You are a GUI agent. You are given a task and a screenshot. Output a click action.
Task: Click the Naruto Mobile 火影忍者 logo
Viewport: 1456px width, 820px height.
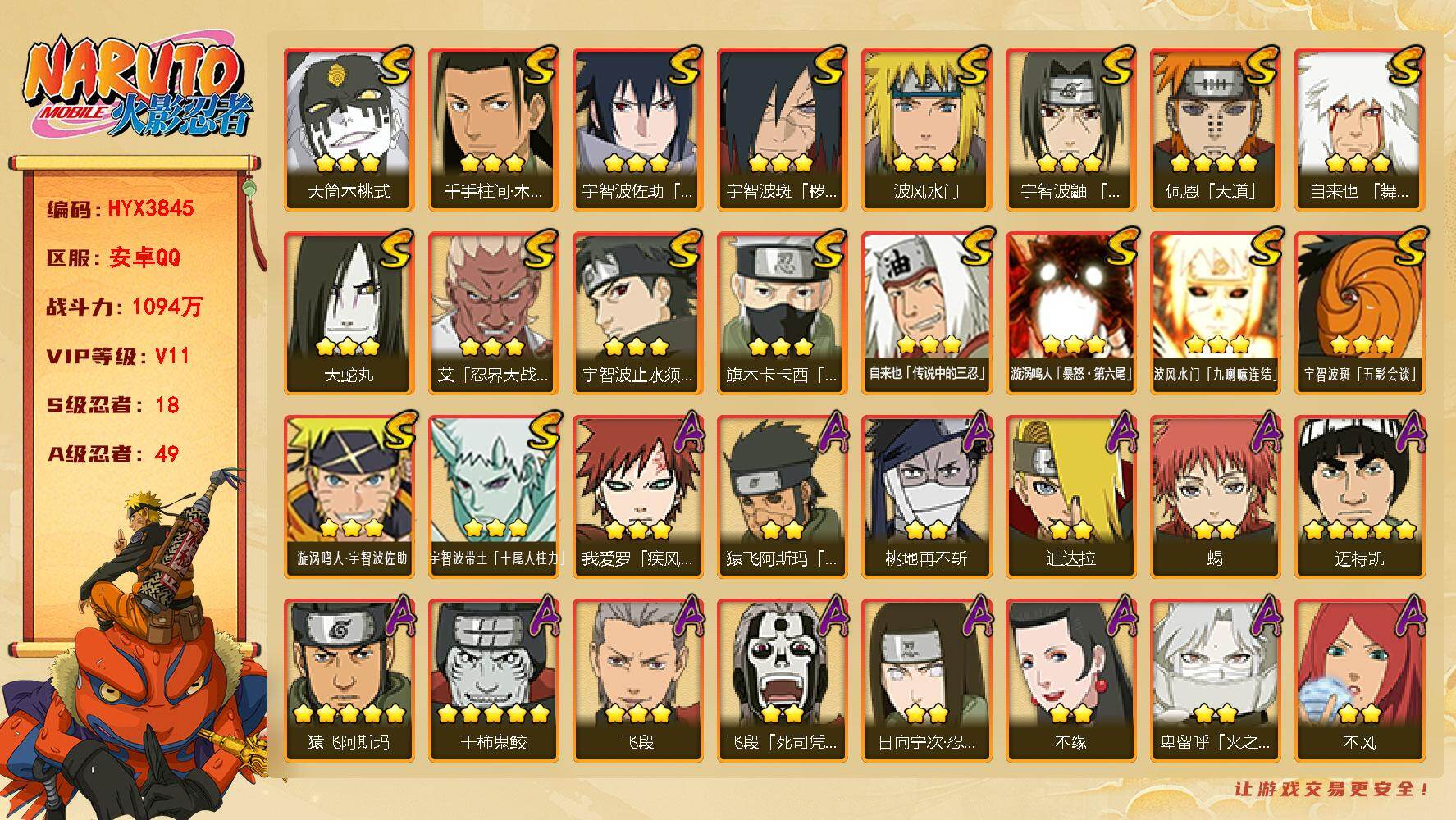(137, 89)
